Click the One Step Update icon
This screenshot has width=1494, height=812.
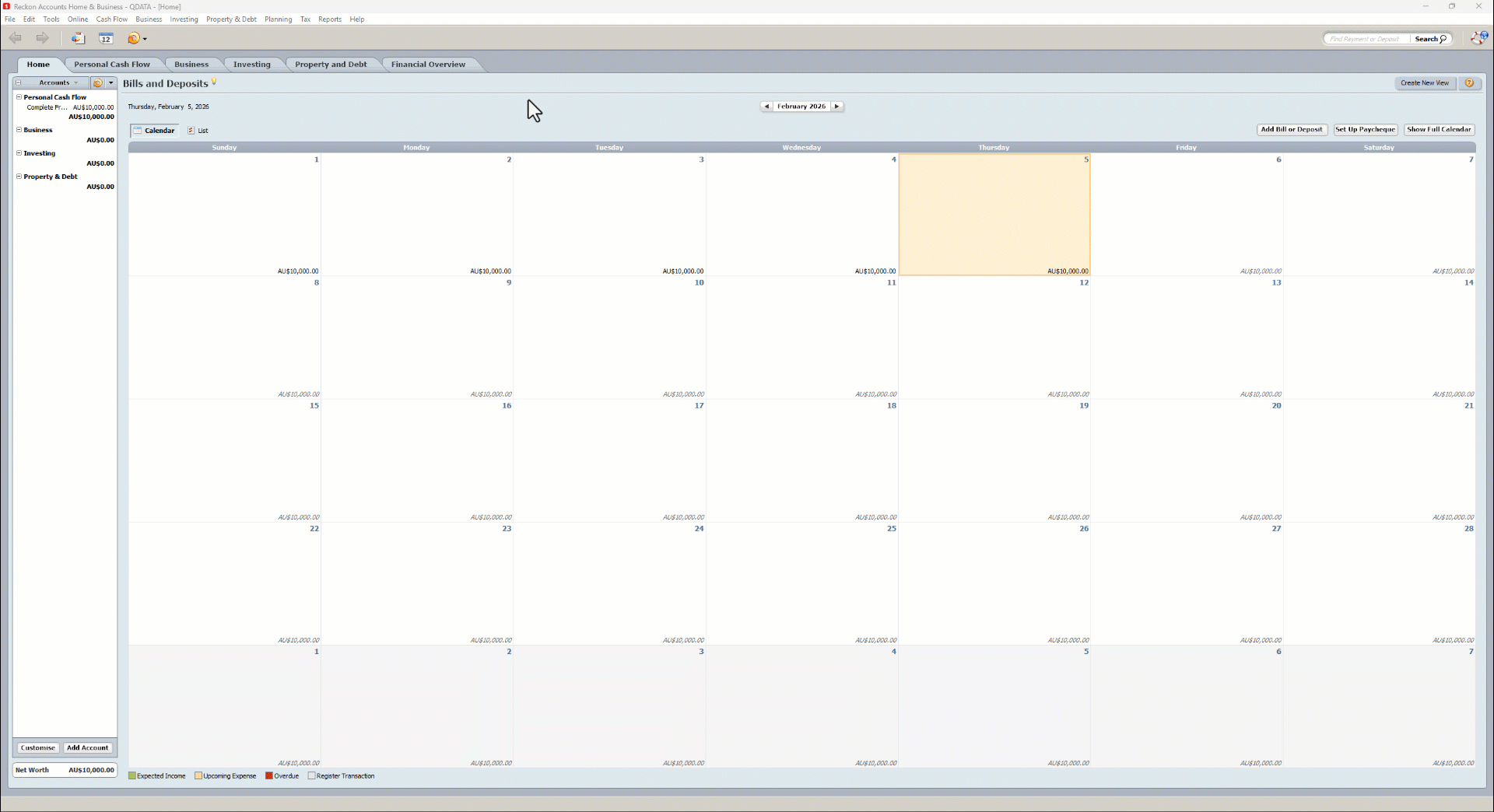pos(134,38)
